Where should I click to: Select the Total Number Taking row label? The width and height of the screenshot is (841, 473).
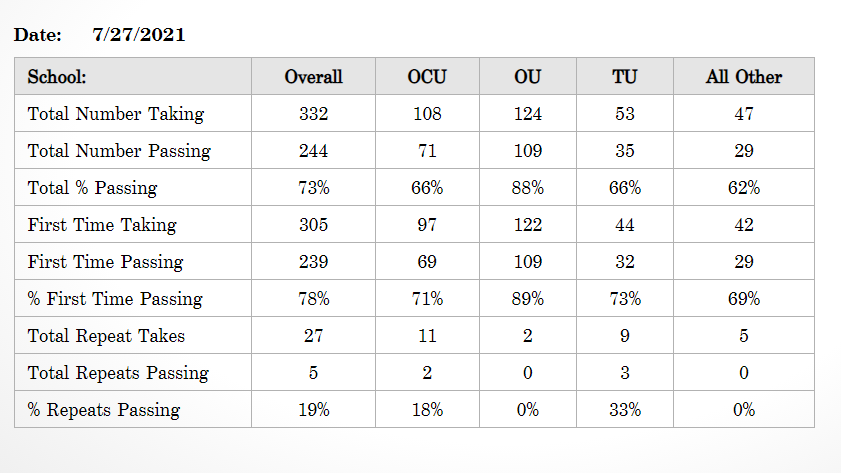(x=116, y=114)
